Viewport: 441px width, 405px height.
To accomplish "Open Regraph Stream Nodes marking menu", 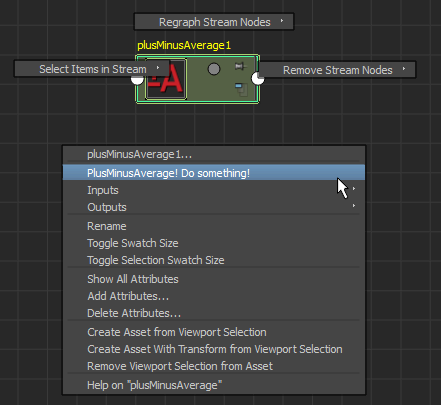I will [x=214, y=22].
